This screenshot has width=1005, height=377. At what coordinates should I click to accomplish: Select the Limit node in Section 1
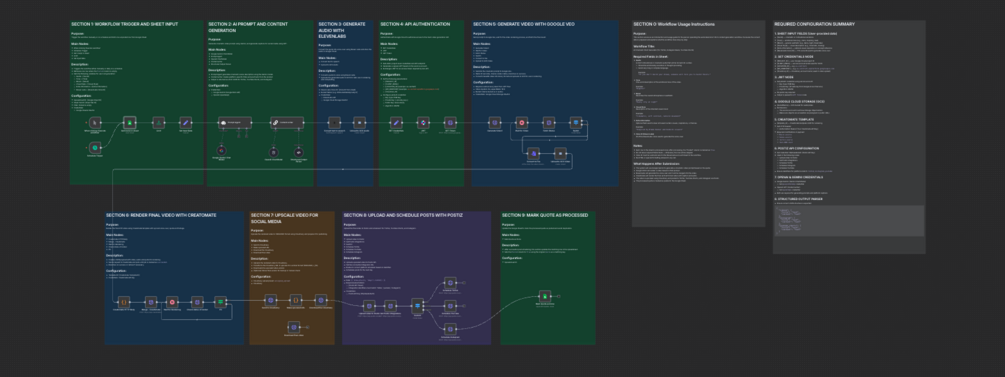coord(158,122)
